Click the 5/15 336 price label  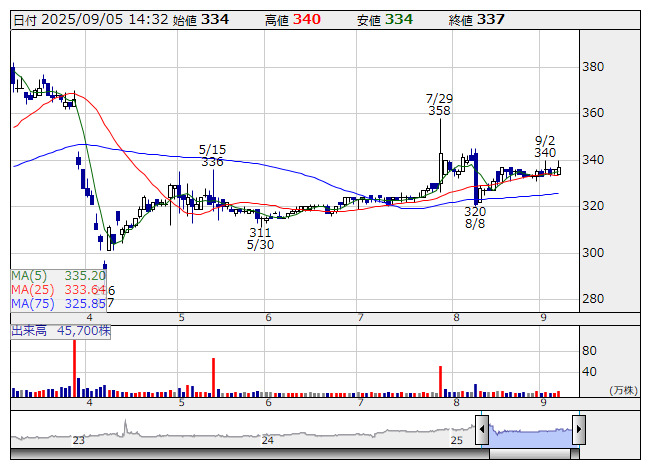[x=212, y=155]
